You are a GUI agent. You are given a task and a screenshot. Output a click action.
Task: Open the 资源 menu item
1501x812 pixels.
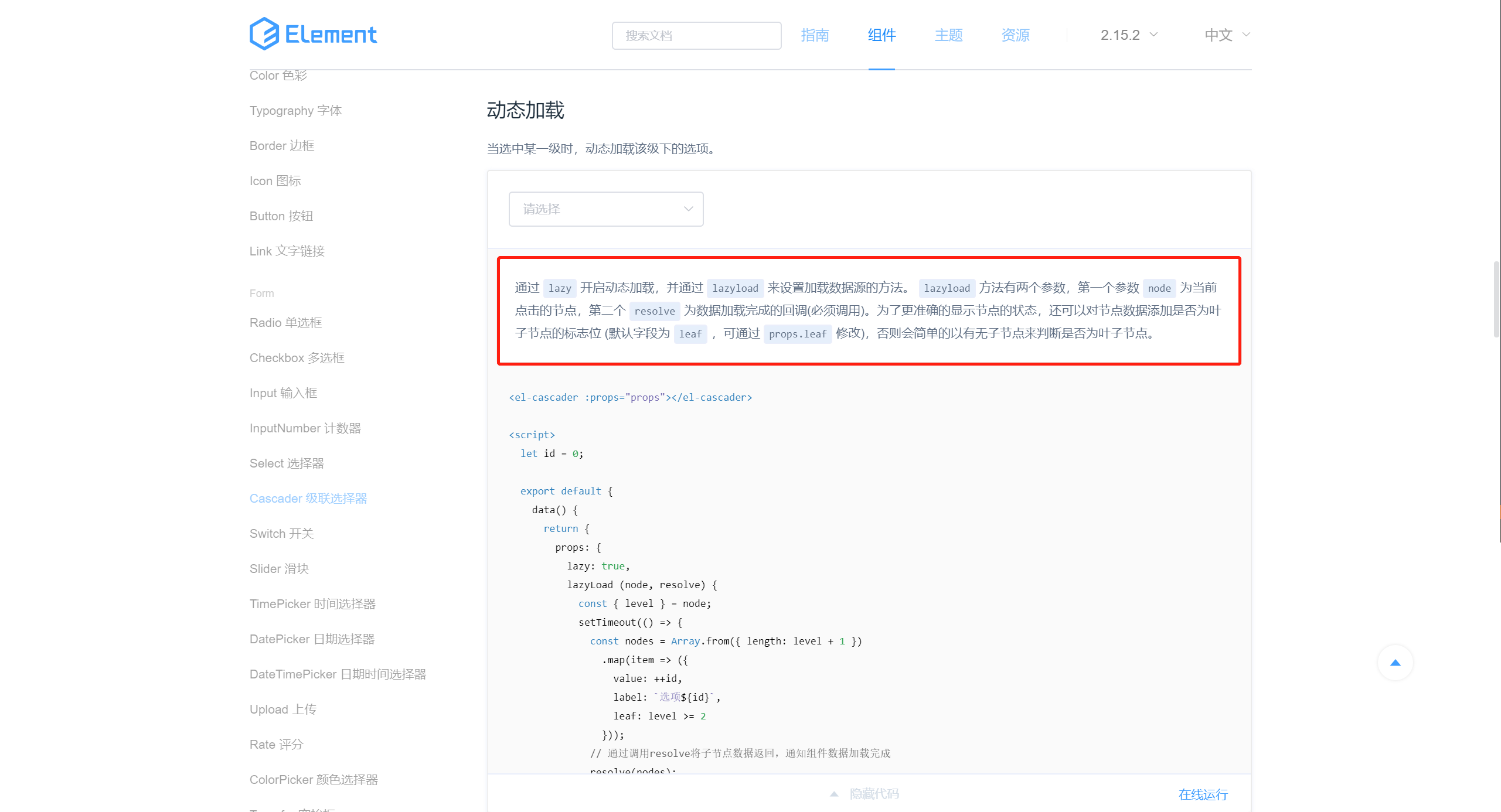pos(1015,35)
